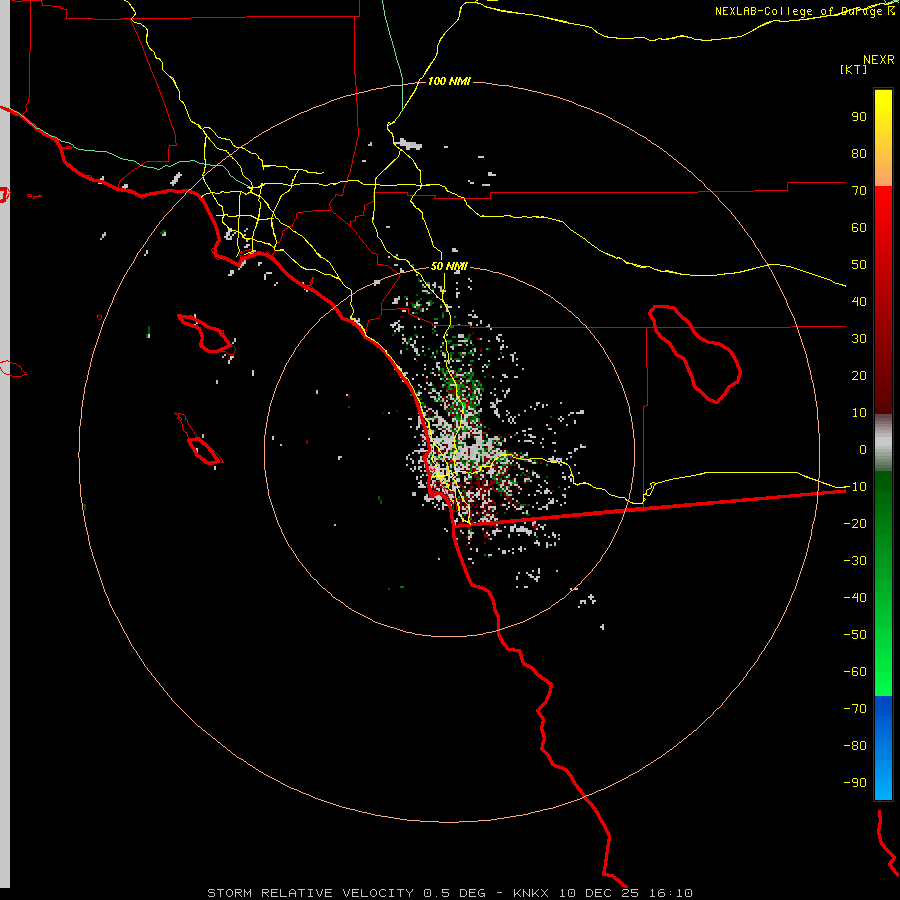Click the Salton Sea outline on the map
This screenshot has width=900, height=900.
tap(695, 354)
